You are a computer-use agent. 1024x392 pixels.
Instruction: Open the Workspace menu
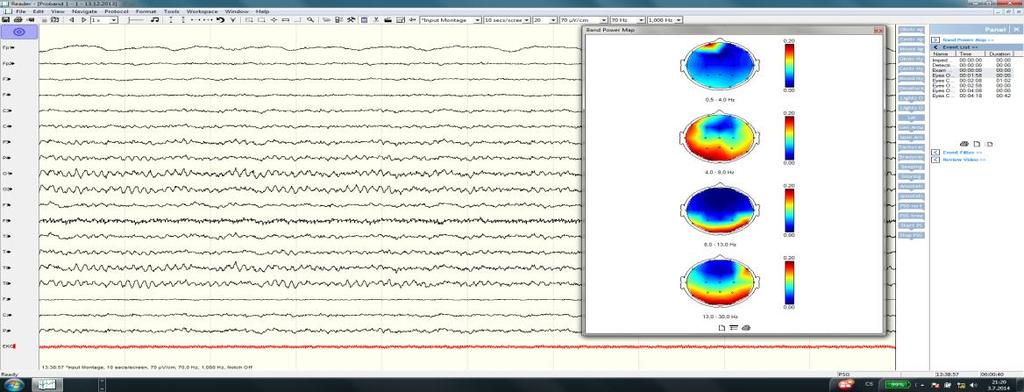202,12
